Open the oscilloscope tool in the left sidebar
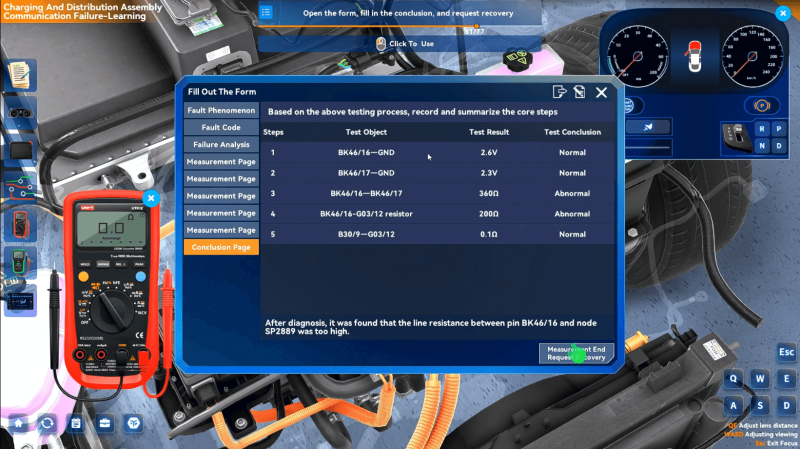800x449 pixels. (x=20, y=301)
